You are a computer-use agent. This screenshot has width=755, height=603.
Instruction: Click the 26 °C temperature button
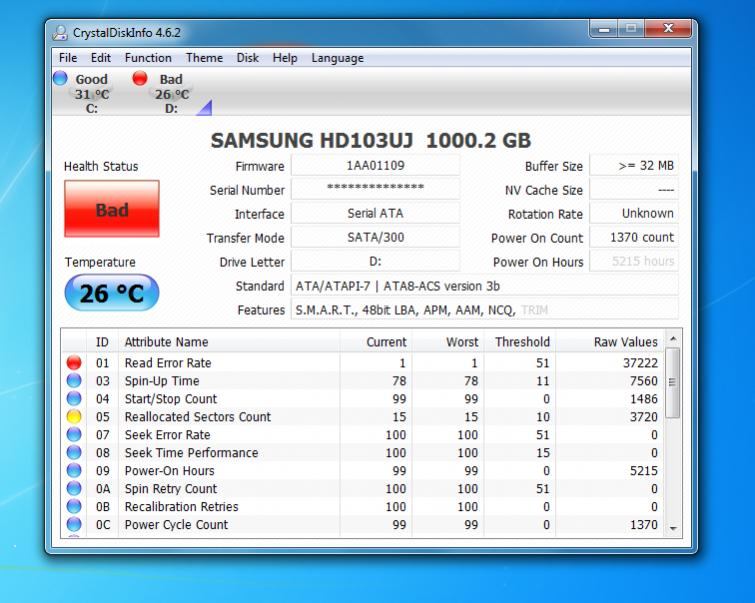(x=112, y=293)
